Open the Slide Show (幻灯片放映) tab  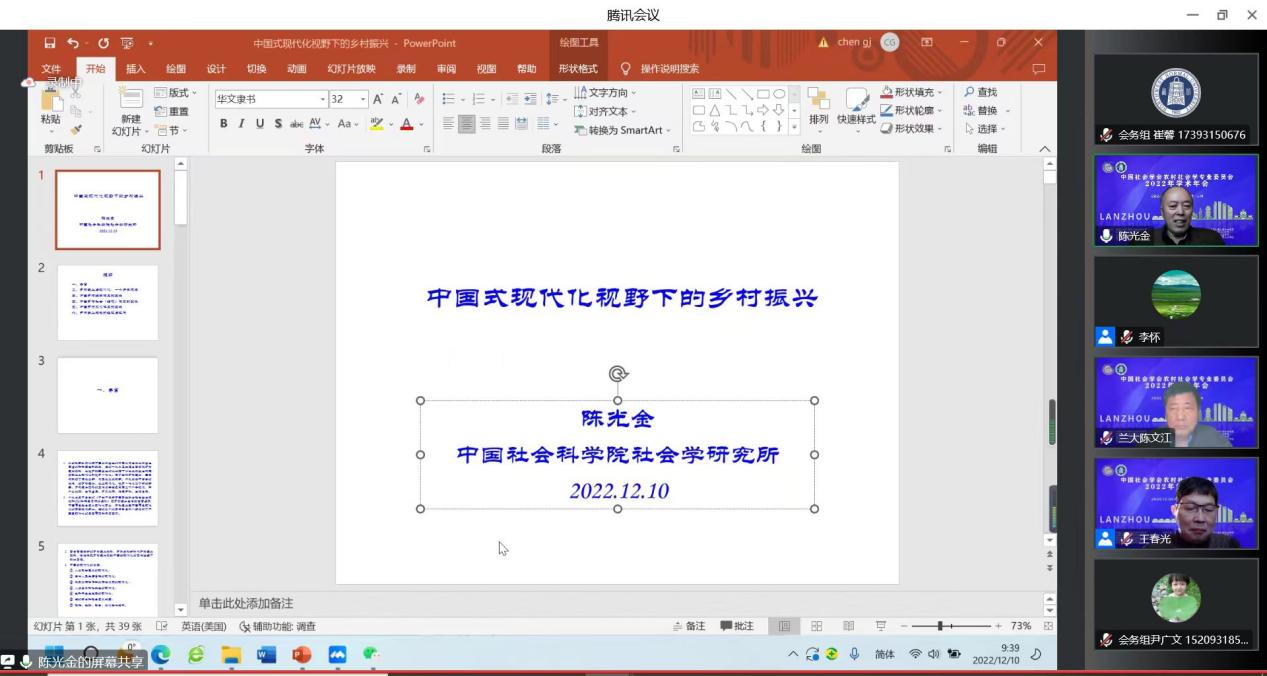(x=351, y=69)
